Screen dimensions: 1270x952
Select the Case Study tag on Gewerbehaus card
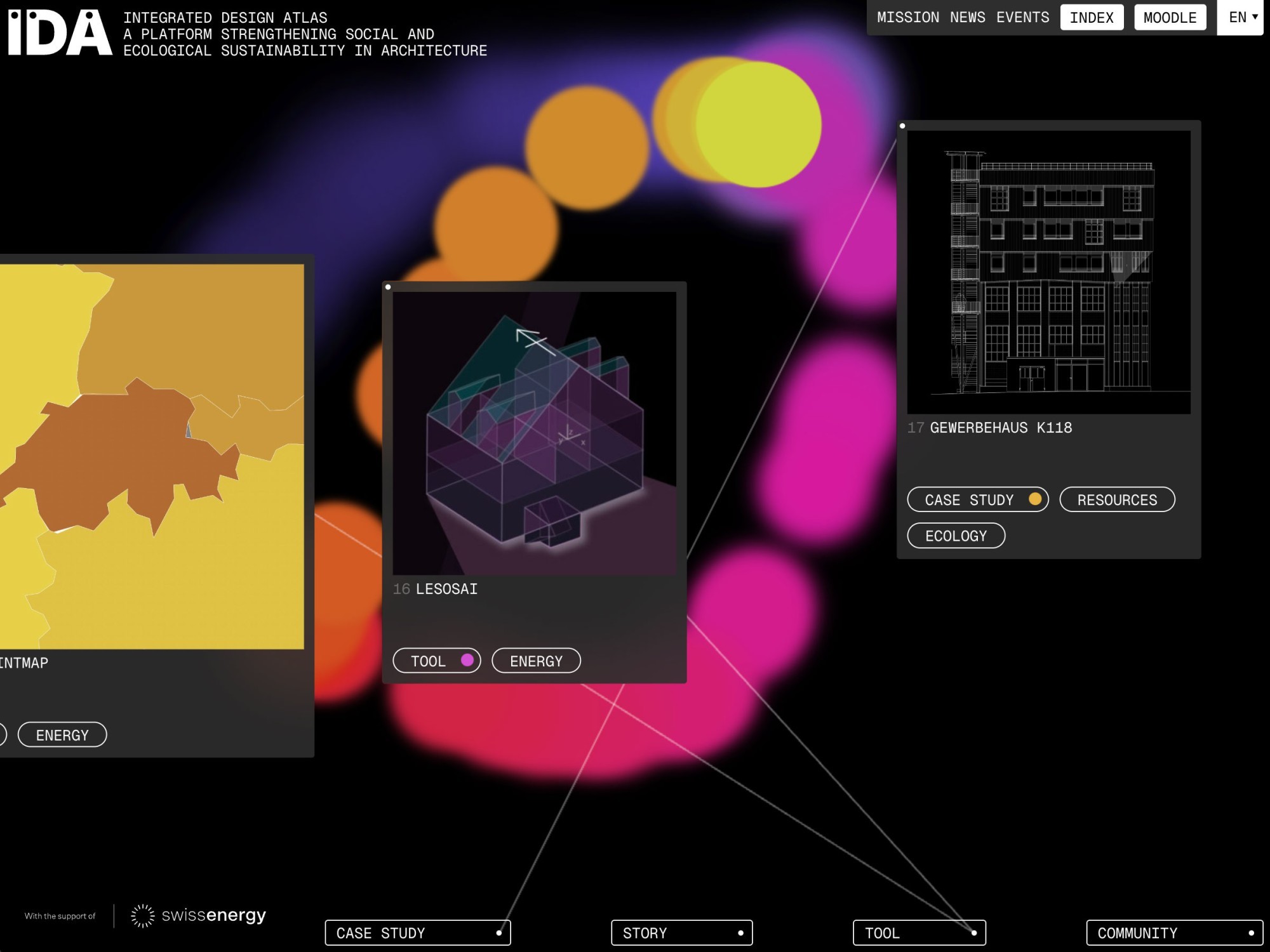point(977,499)
